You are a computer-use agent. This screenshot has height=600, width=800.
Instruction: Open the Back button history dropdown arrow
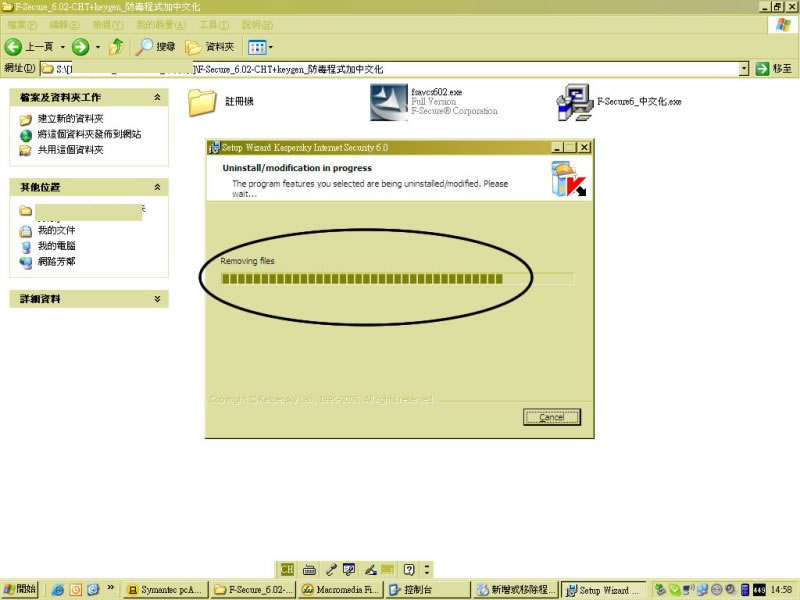point(63,47)
